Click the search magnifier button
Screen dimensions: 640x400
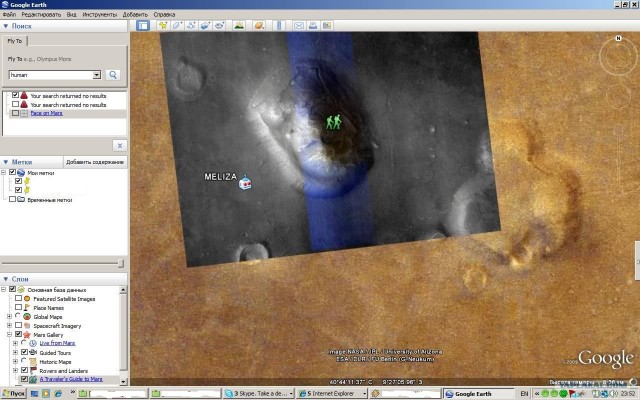pos(113,75)
